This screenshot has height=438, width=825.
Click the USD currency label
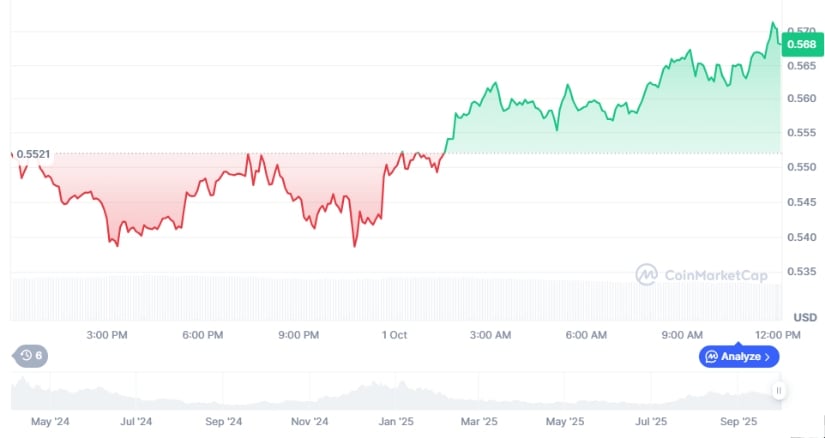click(x=805, y=317)
